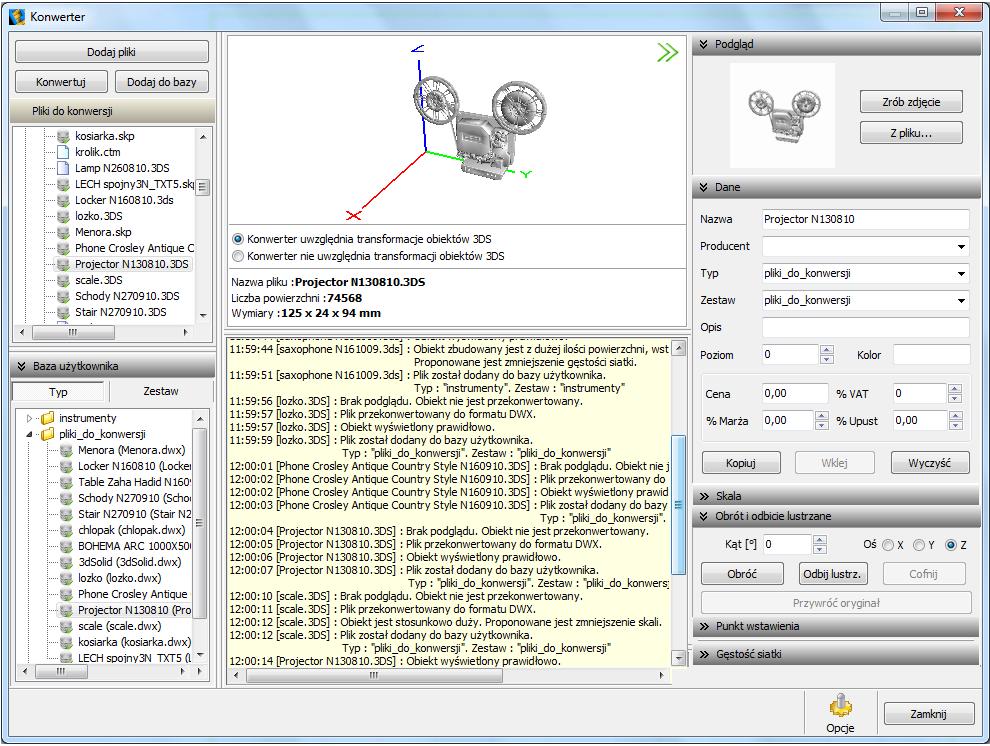Click the Cena input field
Screen dimensions: 990x746
click(795, 393)
